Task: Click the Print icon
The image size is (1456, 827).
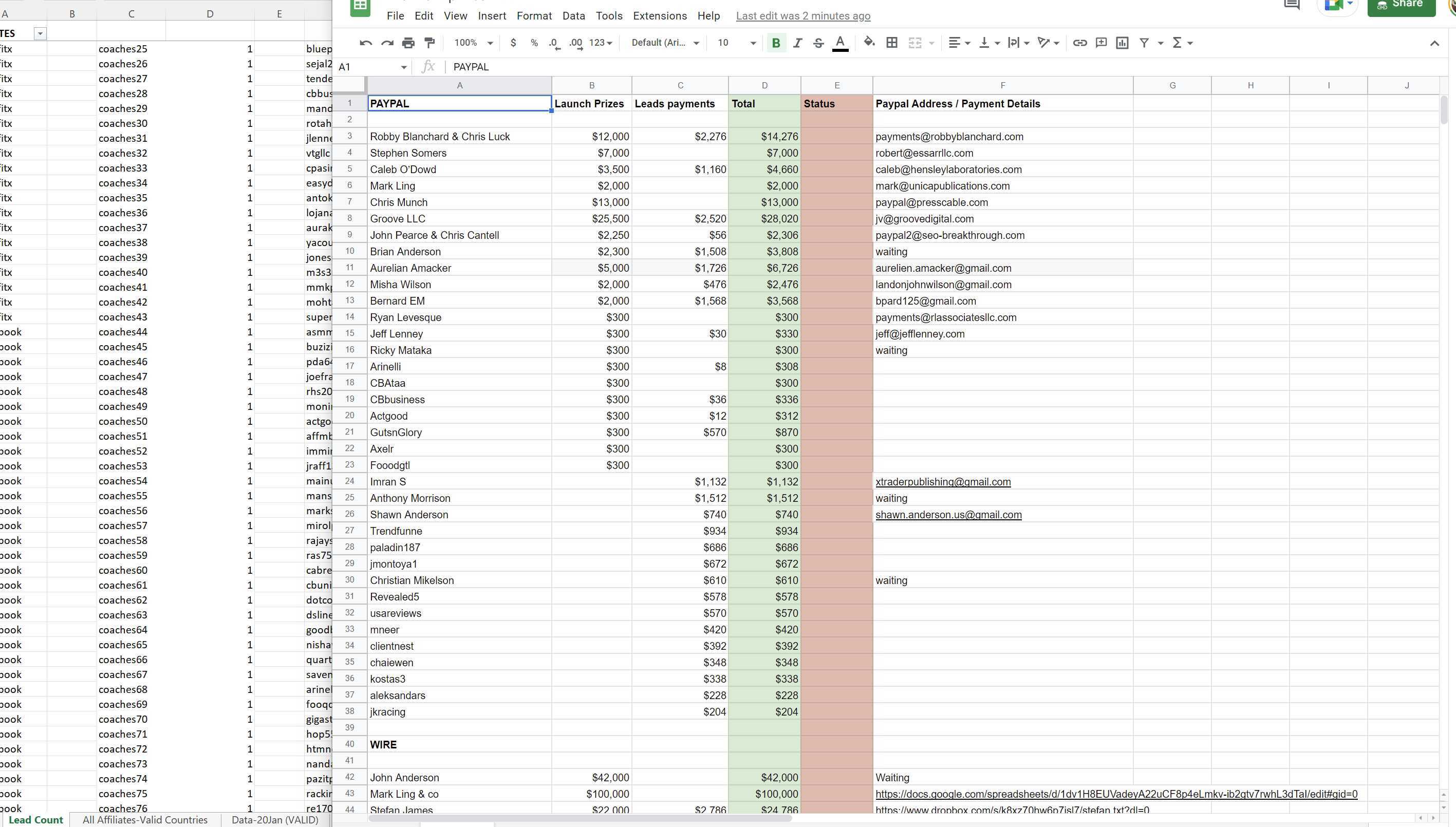Action: (408, 43)
